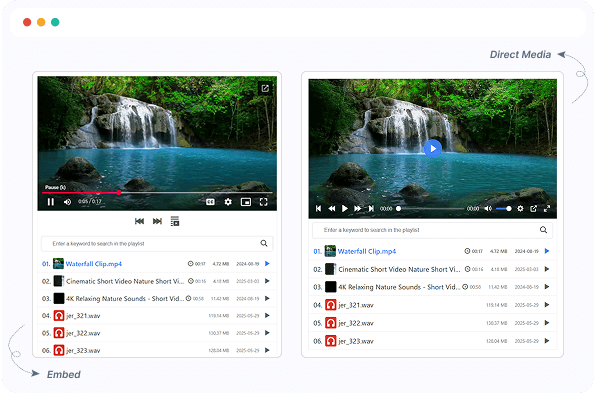Play jer_321.wav arrow in Direct Media playlist
Screen dimensions: 597x393
click(547, 305)
